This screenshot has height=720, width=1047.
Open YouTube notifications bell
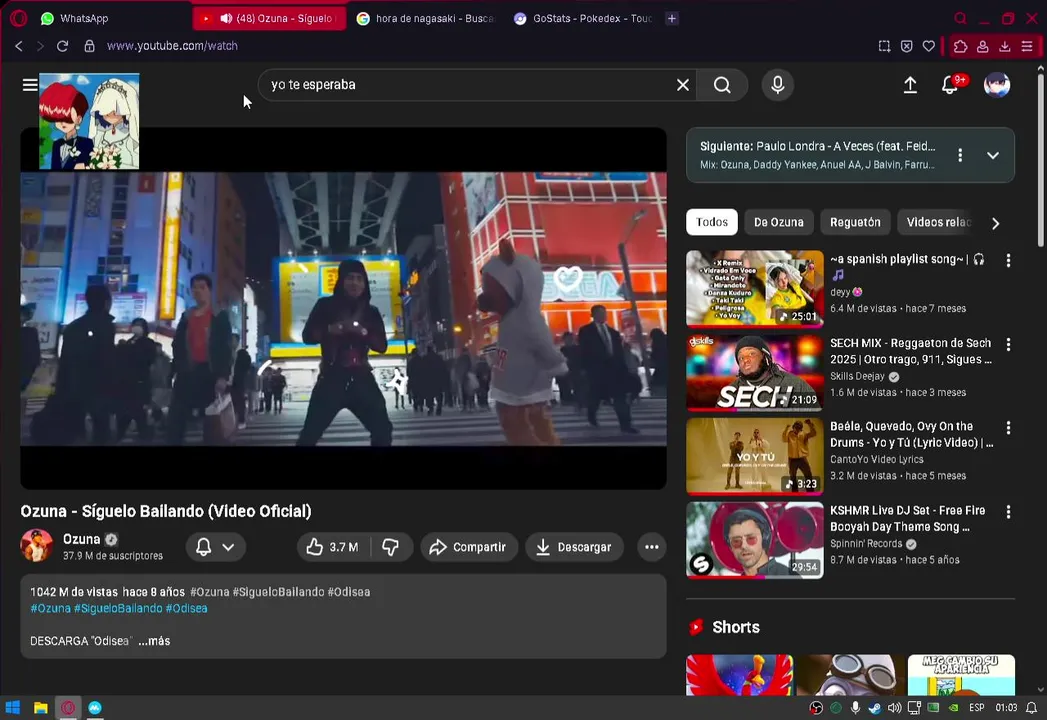coord(950,85)
